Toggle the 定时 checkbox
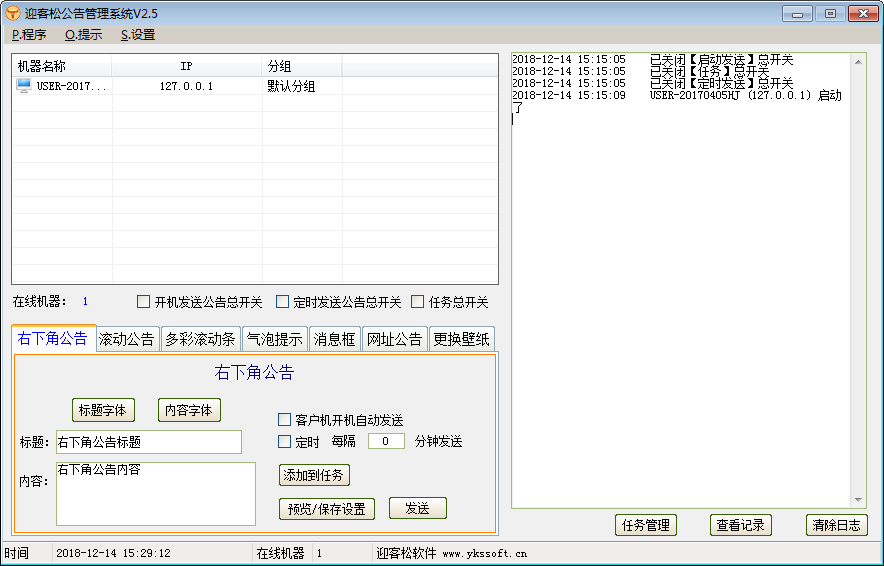This screenshot has height=566, width=884. click(x=284, y=441)
